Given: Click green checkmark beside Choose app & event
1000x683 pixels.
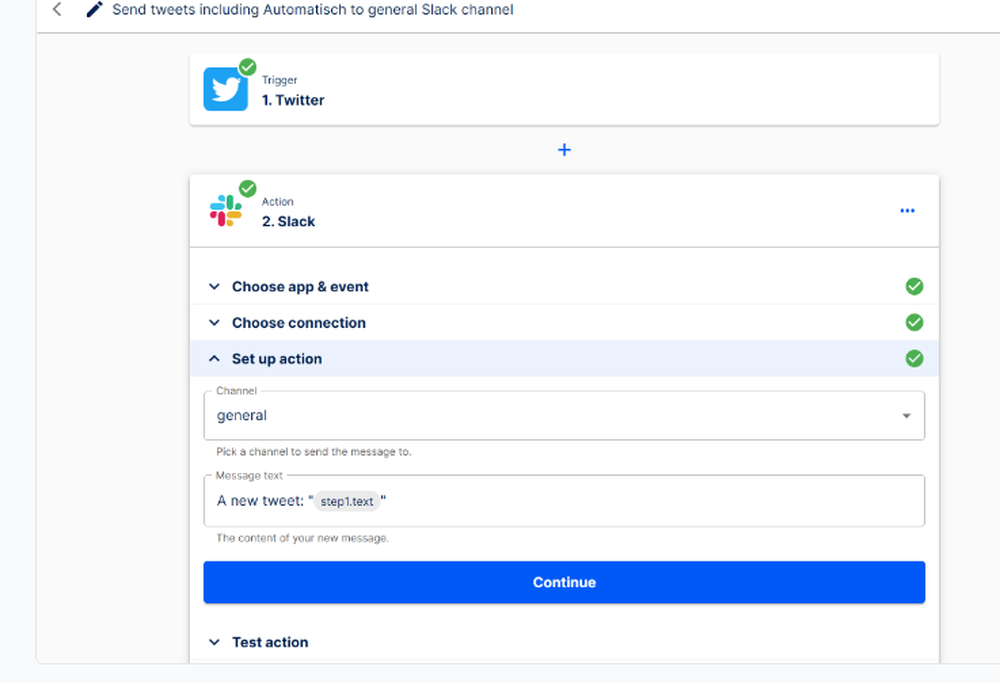Looking at the screenshot, I should click(x=914, y=287).
